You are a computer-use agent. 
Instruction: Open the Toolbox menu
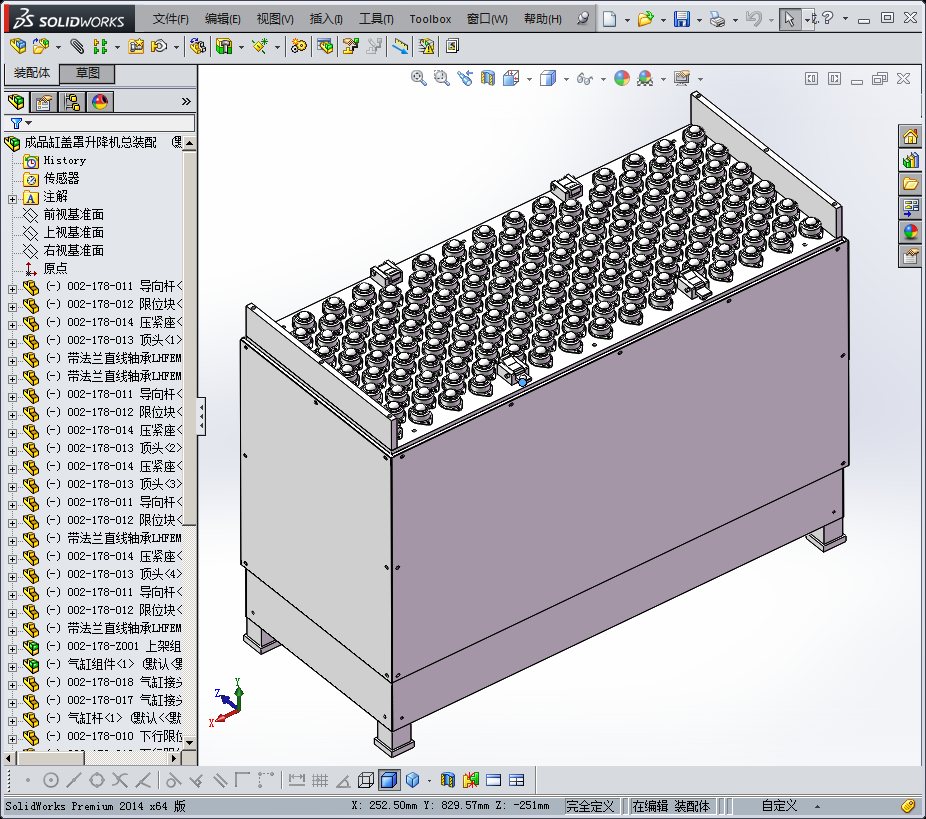coord(430,19)
